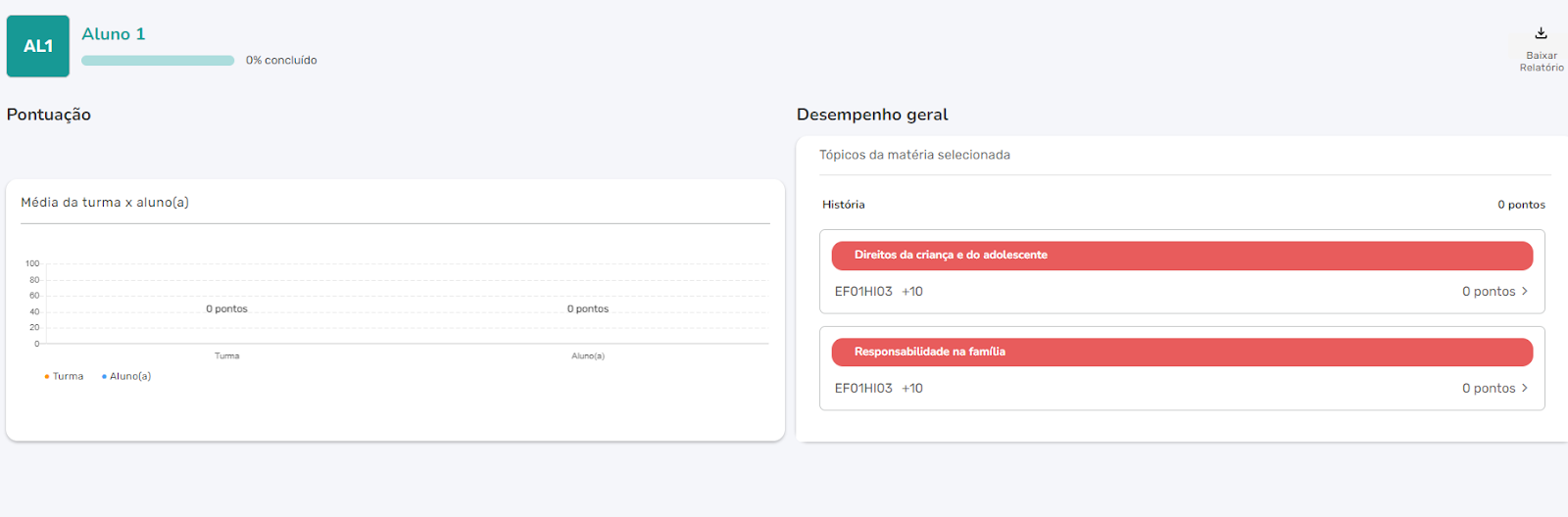Viewport: 1568px width, 517px height.
Task: Click the AL1 student avatar
Action: click(38, 46)
